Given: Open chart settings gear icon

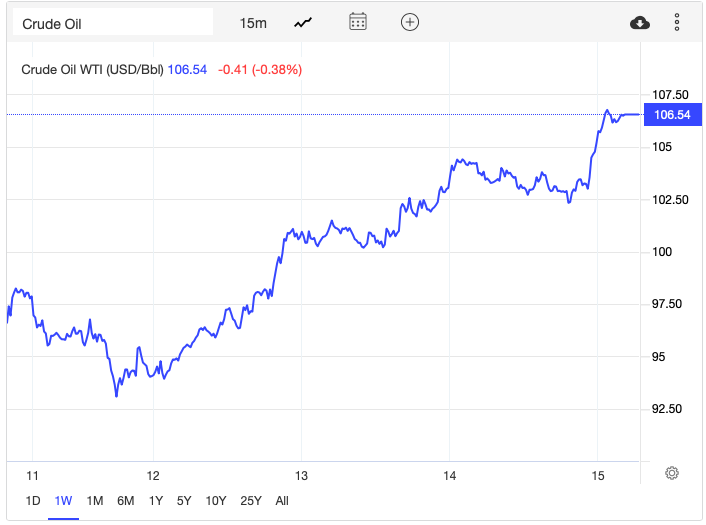Looking at the screenshot, I should click(x=672, y=473).
